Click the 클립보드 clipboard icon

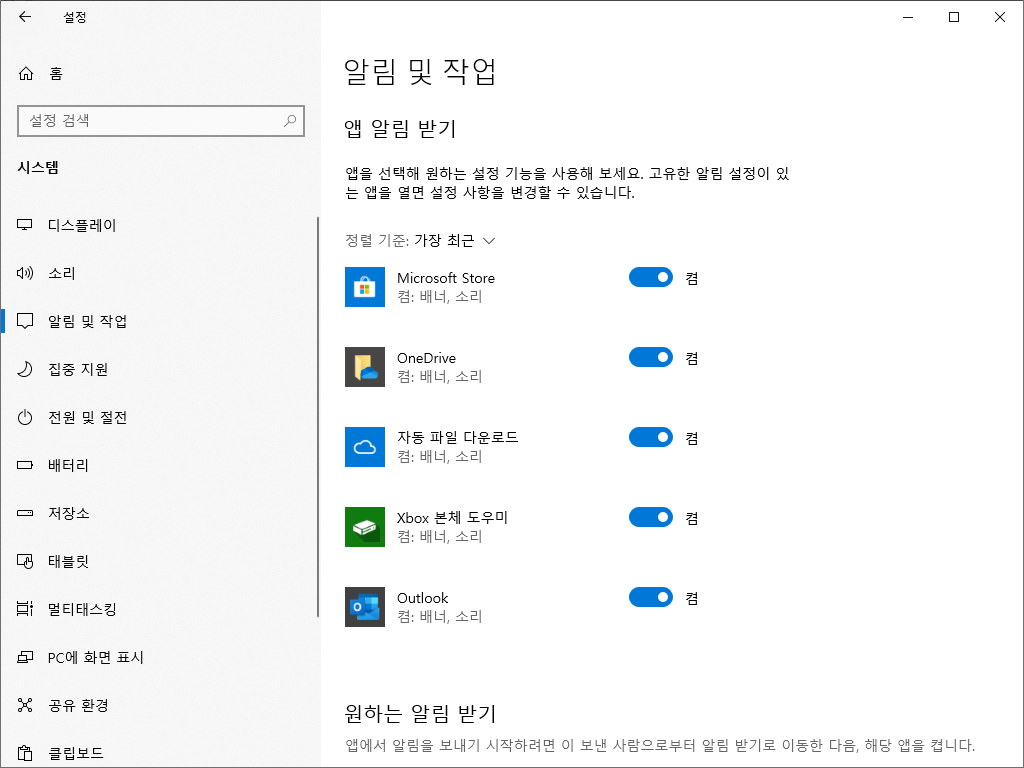click(x=25, y=753)
